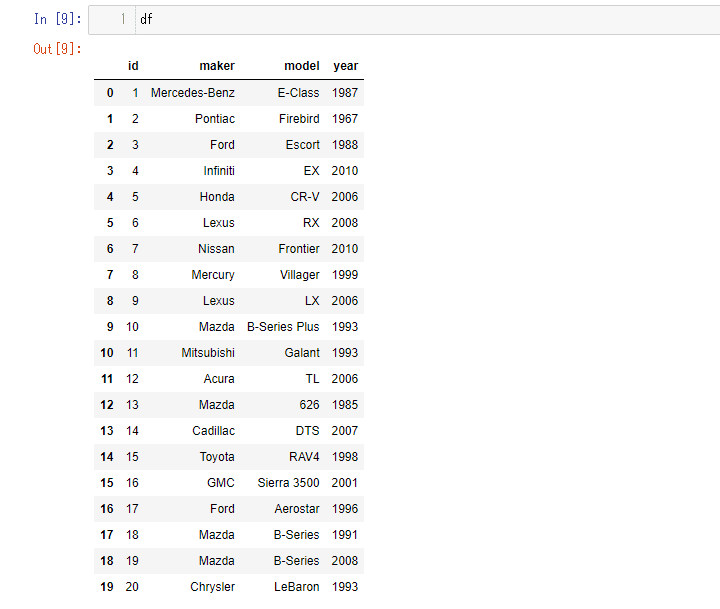This screenshot has height=609, width=720.
Task: Click year value 2007
Action: (345, 431)
